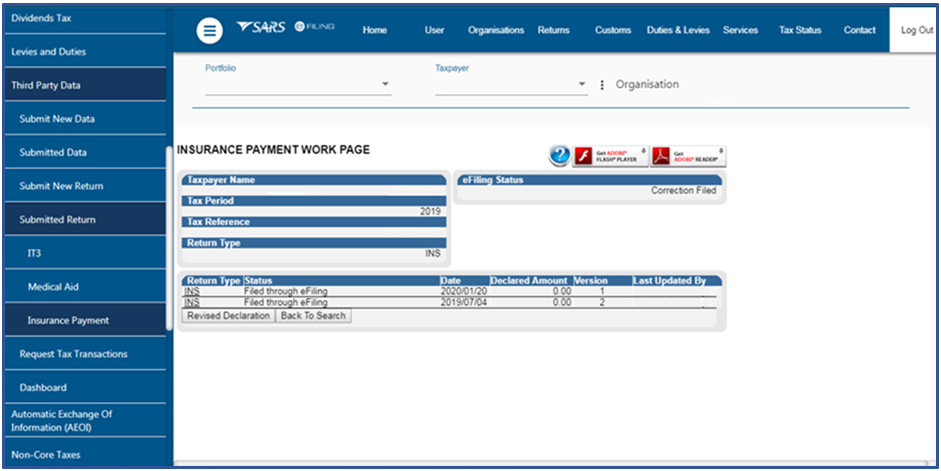941x471 pixels.
Task: Open the first INS return dated 2020/01/20
Action: pyautogui.click(x=192, y=291)
